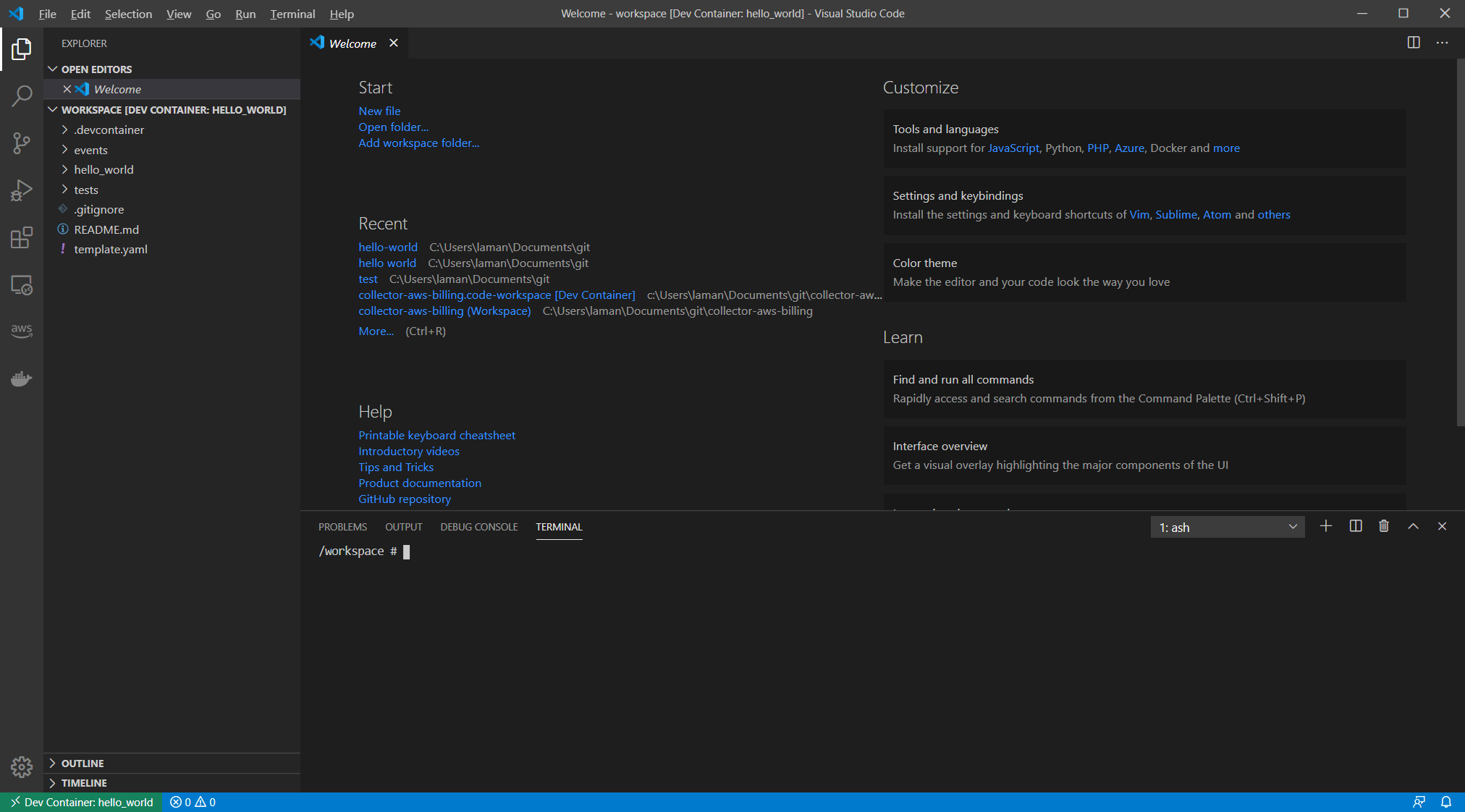Open the AWS toolkit panel
1465x812 pixels.
(22, 330)
